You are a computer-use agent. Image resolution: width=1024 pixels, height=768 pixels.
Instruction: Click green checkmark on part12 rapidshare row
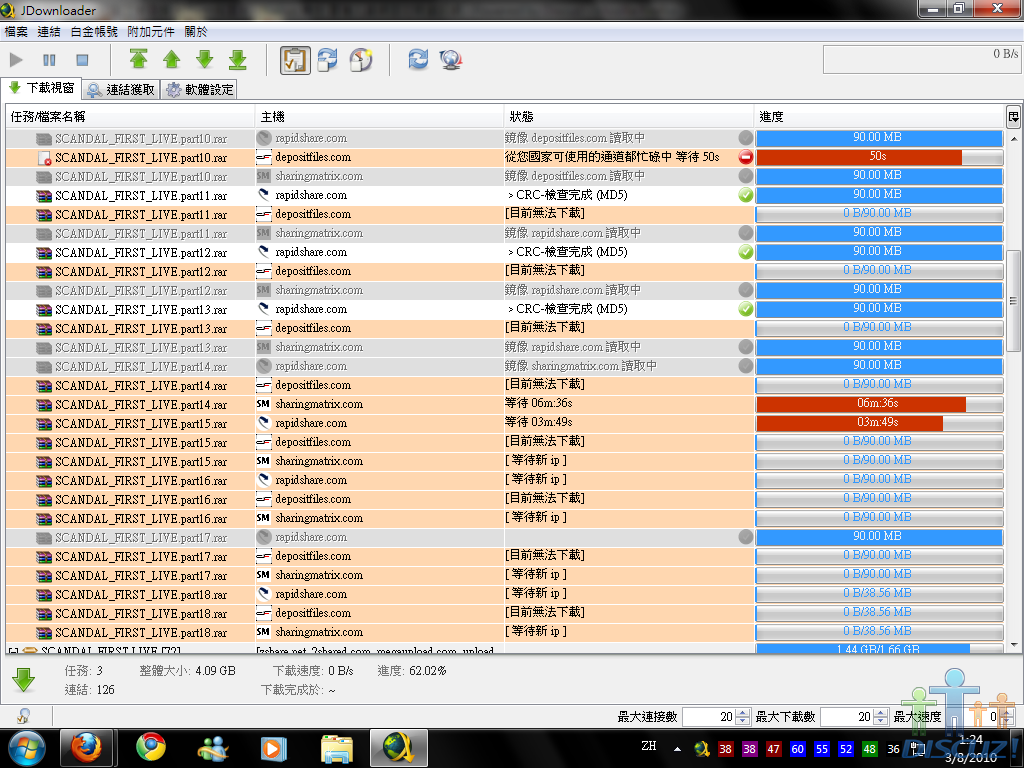point(745,251)
